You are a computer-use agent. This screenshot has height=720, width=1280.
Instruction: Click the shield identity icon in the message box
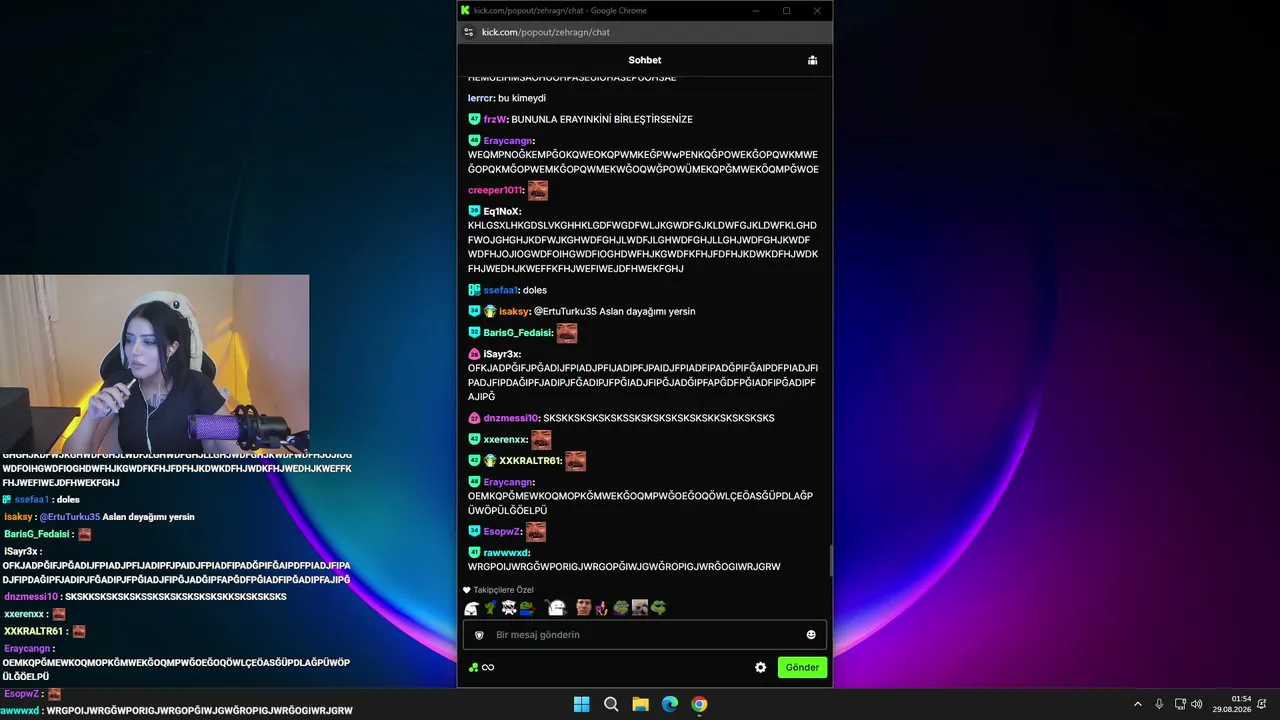point(479,635)
